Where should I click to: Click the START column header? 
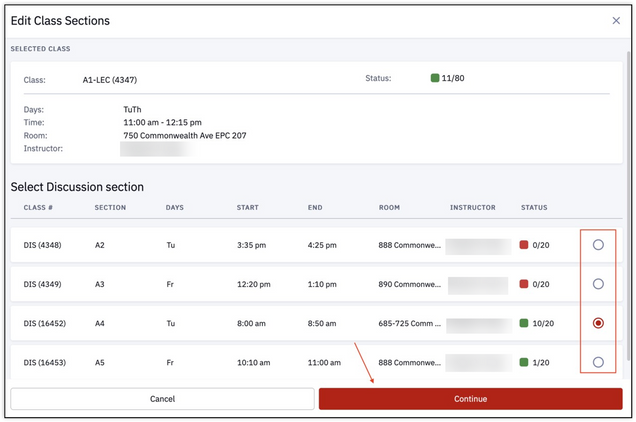coord(247,207)
